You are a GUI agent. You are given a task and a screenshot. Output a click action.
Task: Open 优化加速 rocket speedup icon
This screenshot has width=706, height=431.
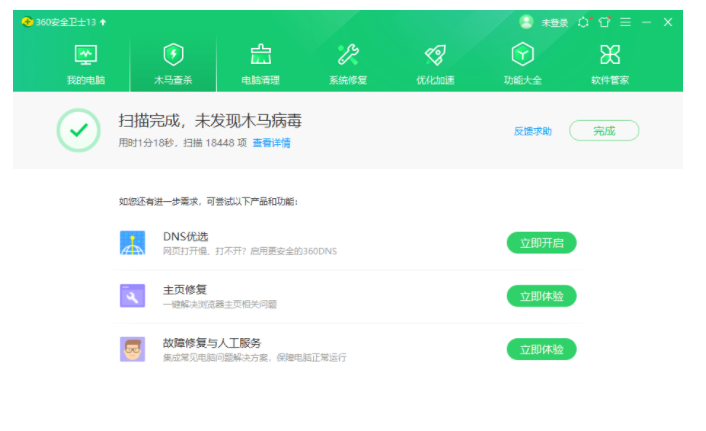435,64
